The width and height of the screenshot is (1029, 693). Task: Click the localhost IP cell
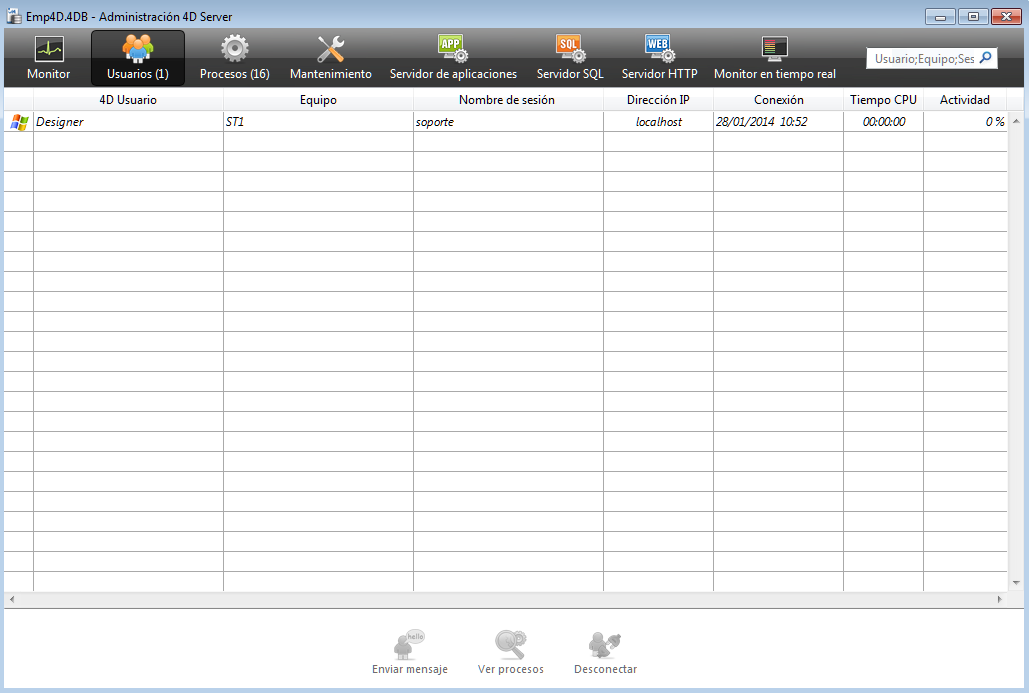point(658,121)
